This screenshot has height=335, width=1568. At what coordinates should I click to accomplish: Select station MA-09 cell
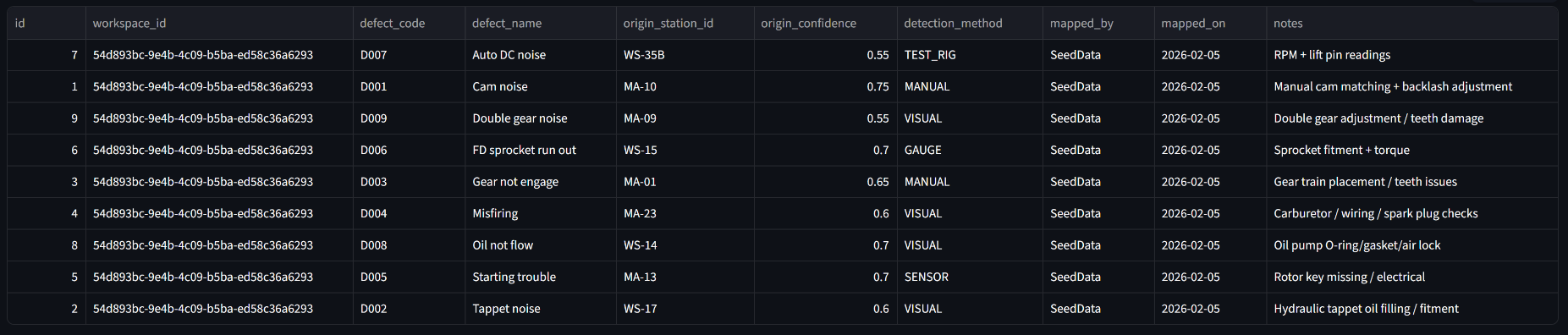685,118
